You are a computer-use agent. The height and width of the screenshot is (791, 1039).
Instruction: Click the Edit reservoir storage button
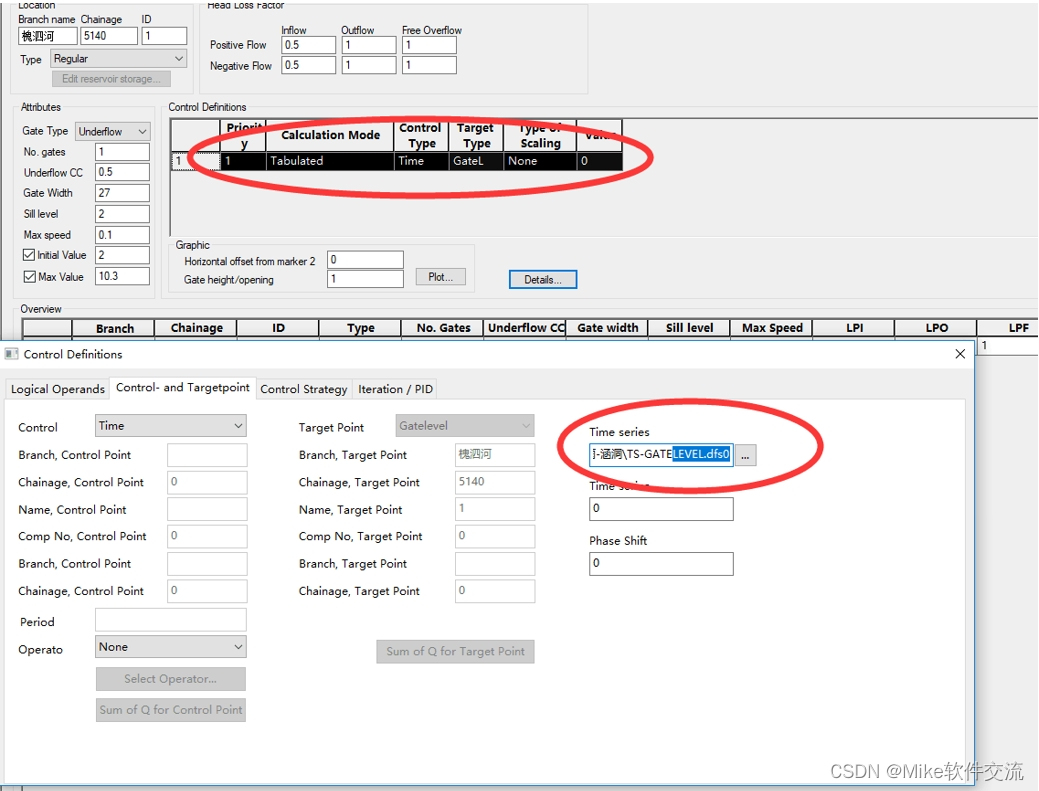point(111,79)
